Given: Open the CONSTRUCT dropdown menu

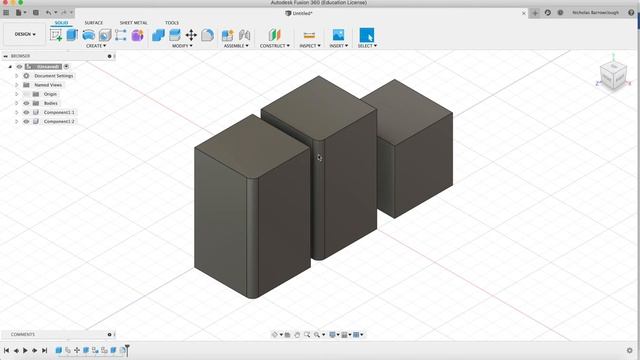Looking at the screenshot, I should click(x=275, y=46).
